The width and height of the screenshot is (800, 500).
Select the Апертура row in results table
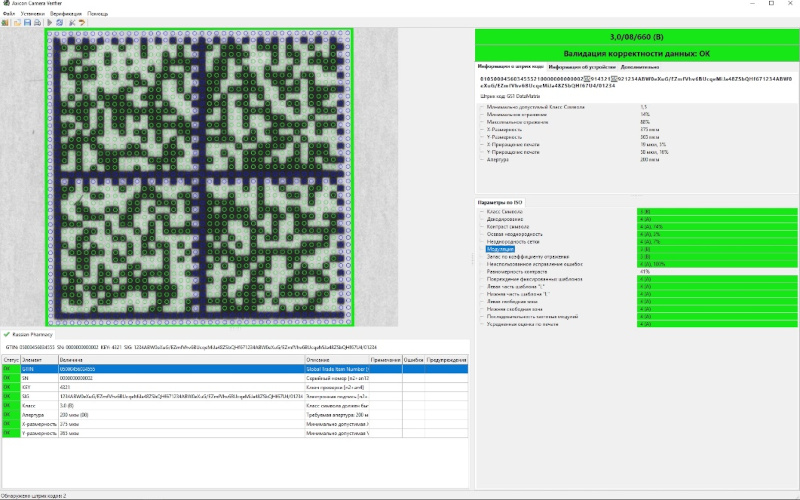(x=235, y=415)
